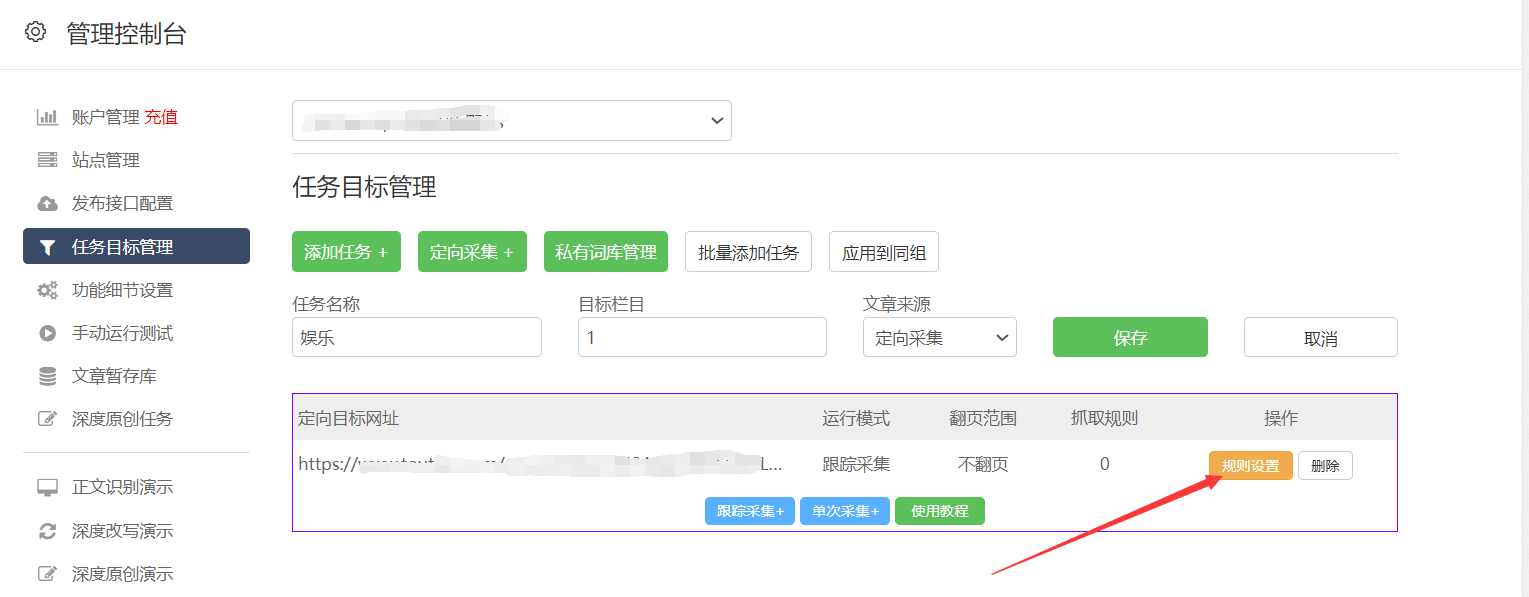Click the red 充值 link
Screen dimensions: 1529x597
point(161,117)
